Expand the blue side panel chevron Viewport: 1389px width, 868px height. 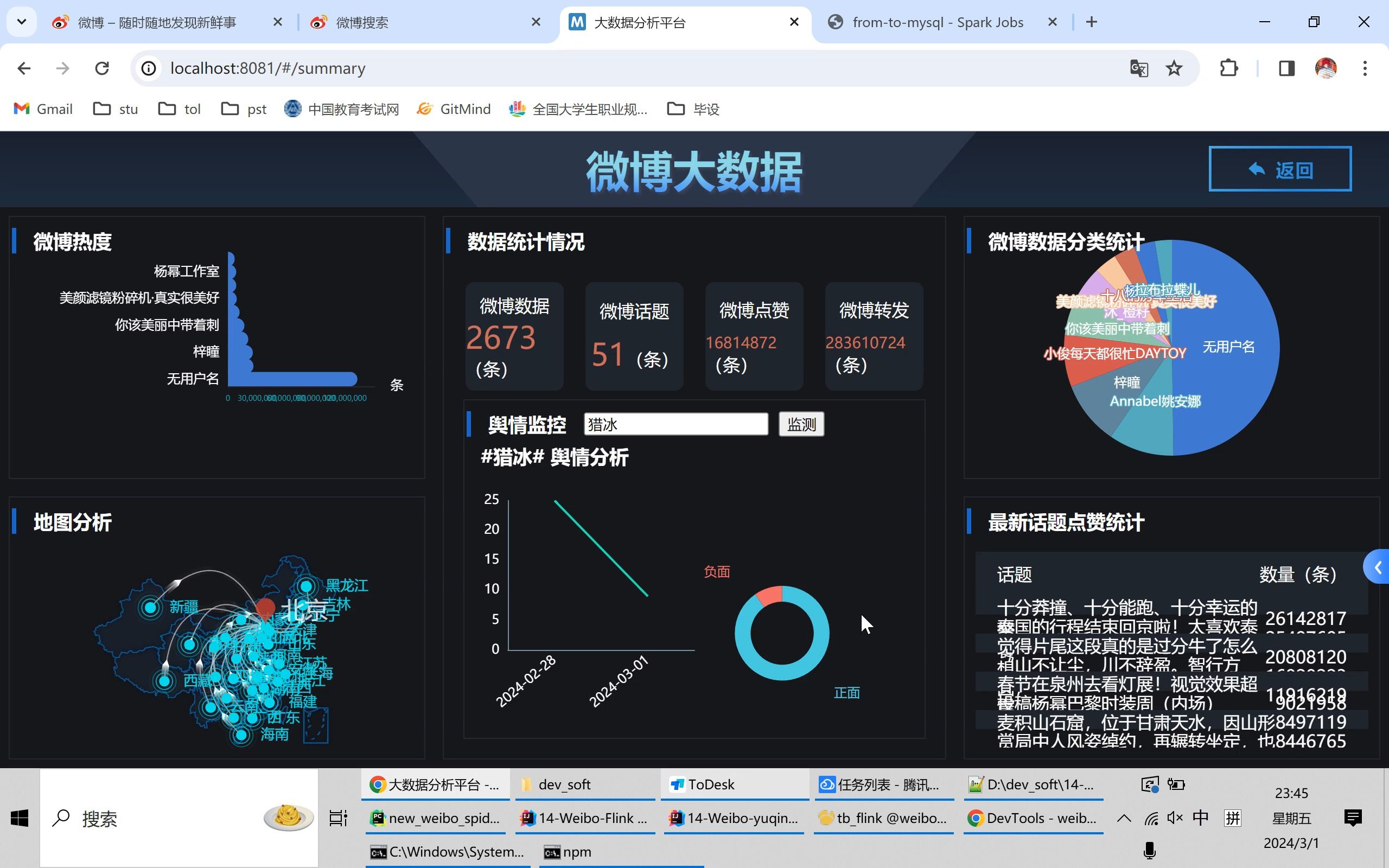(1378, 567)
